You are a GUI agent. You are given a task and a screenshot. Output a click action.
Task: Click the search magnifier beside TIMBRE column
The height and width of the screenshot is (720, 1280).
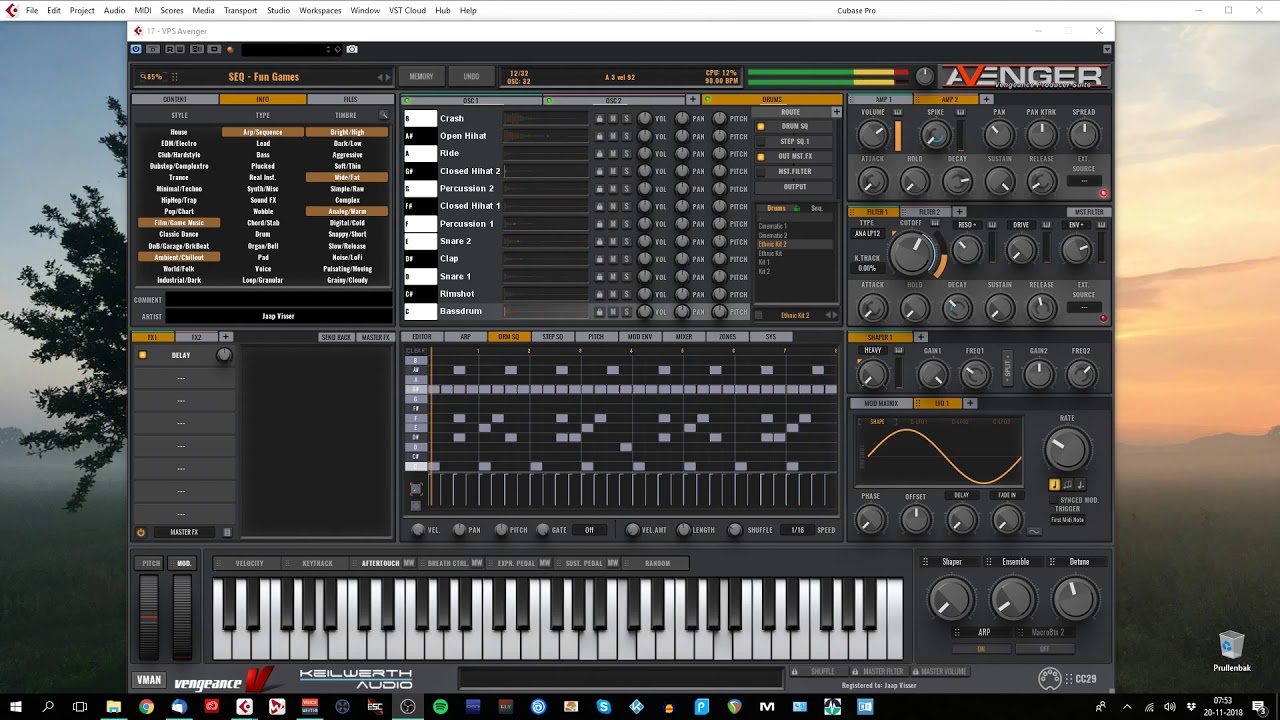click(383, 115)
